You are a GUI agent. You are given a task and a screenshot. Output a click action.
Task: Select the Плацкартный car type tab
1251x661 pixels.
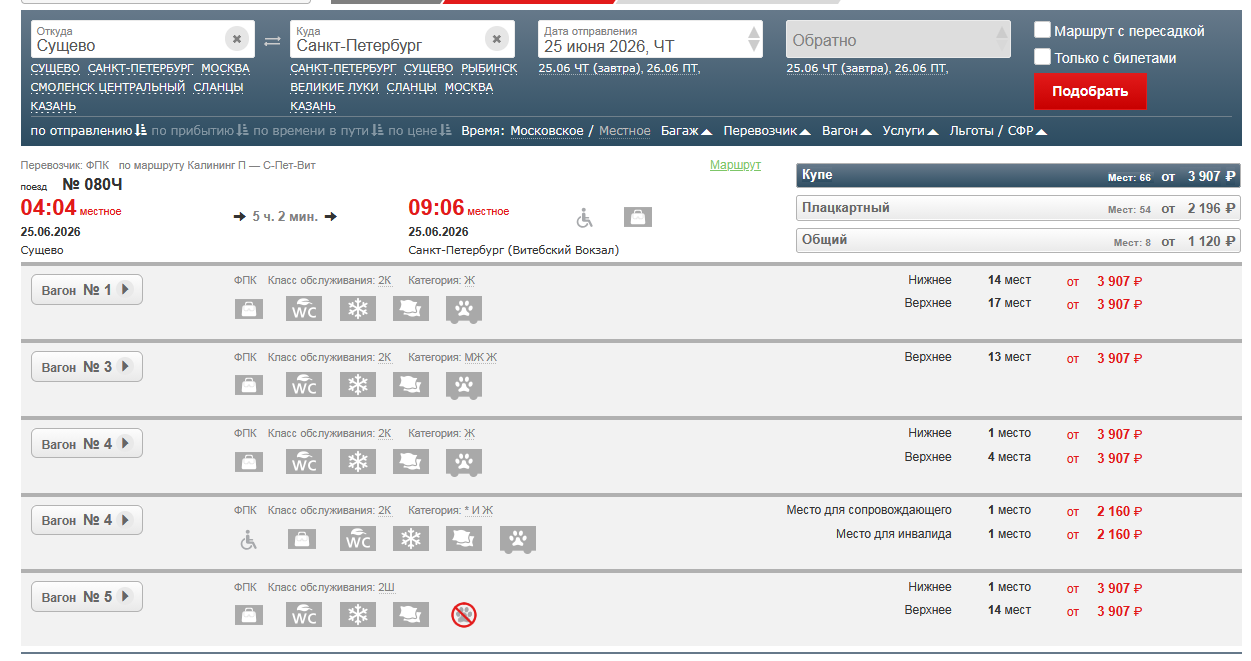coord(1018,209)
